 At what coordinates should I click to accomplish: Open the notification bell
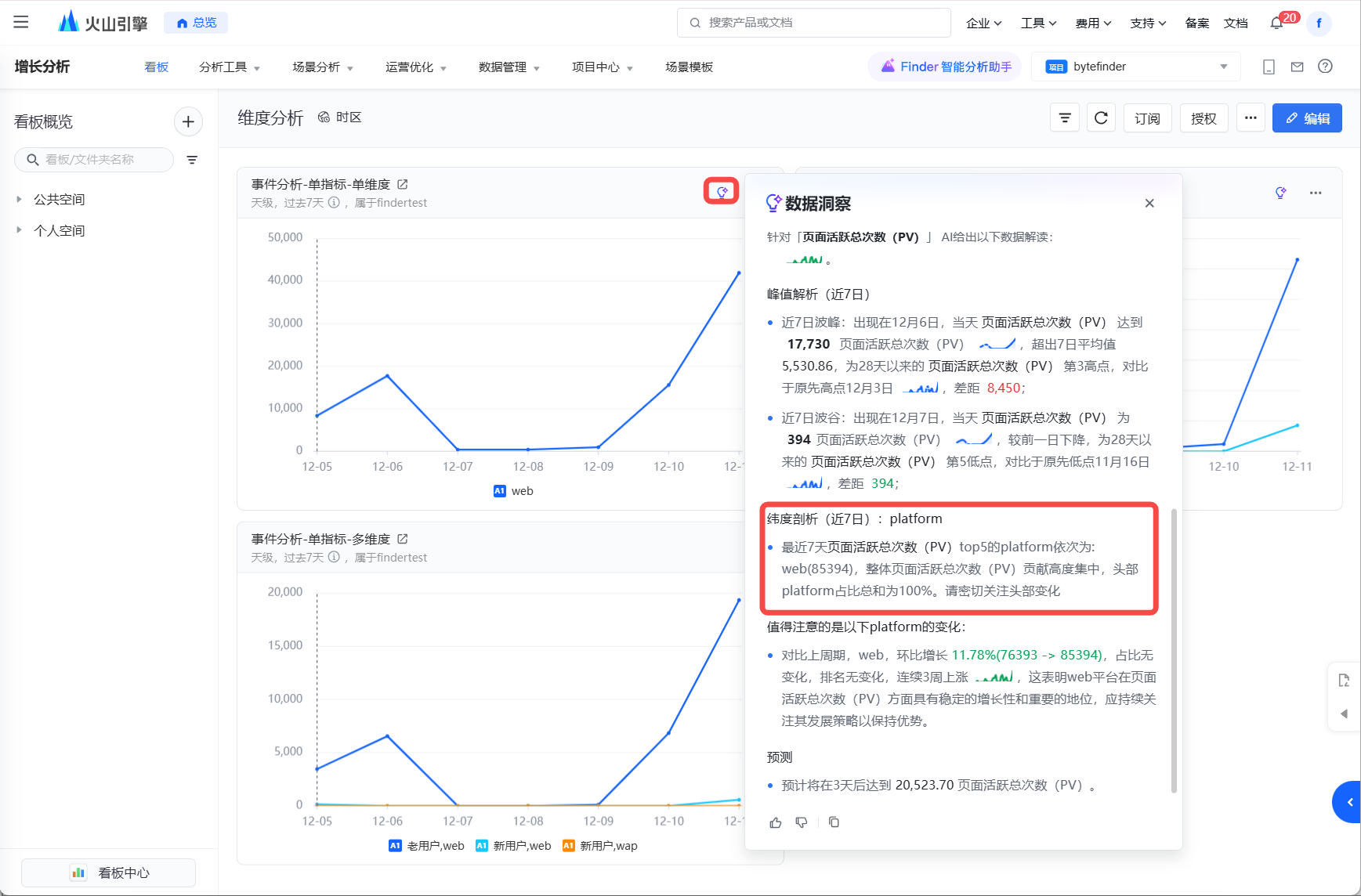(1276, 23)
